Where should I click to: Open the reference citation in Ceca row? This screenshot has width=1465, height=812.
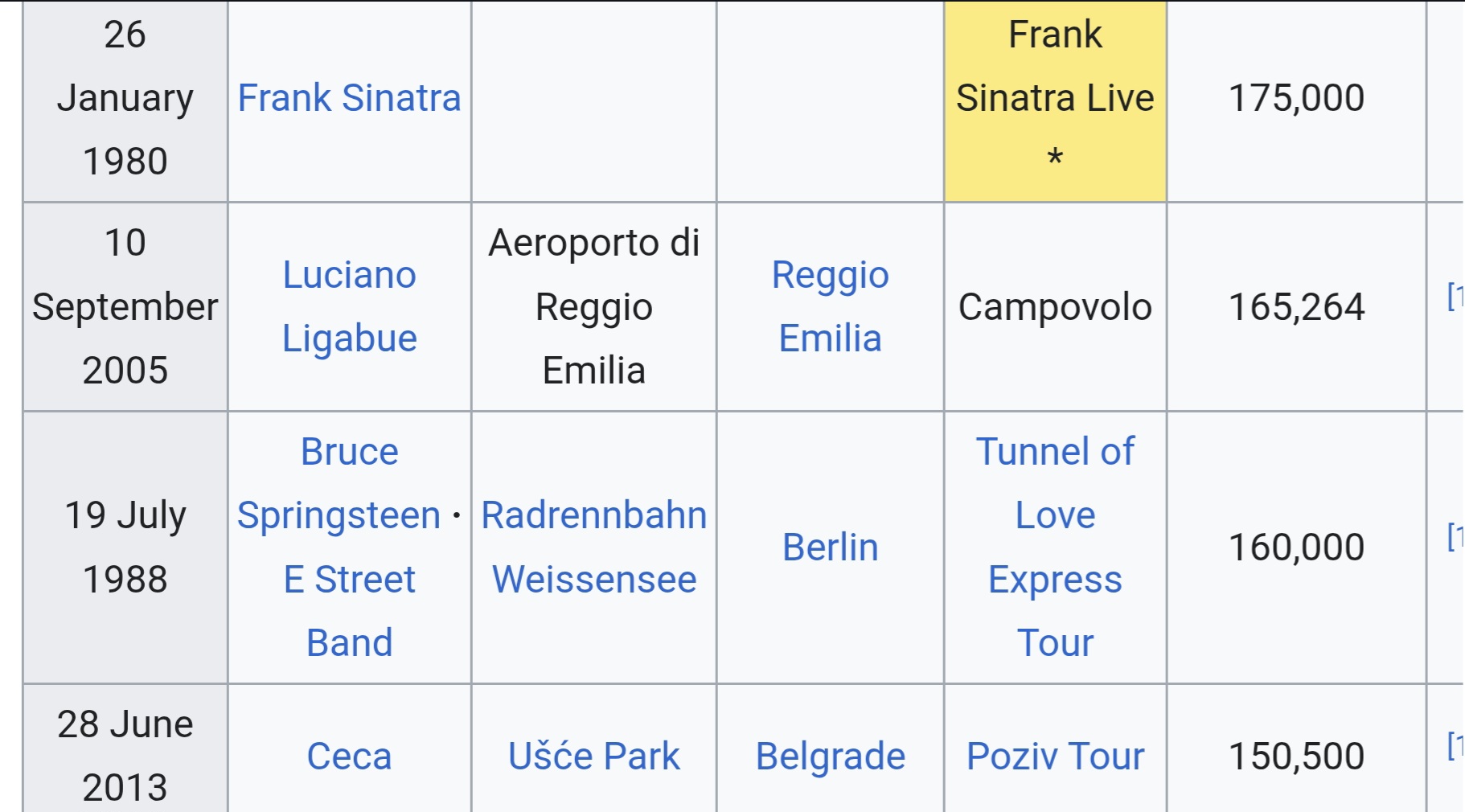click(x=1455, y=745)
